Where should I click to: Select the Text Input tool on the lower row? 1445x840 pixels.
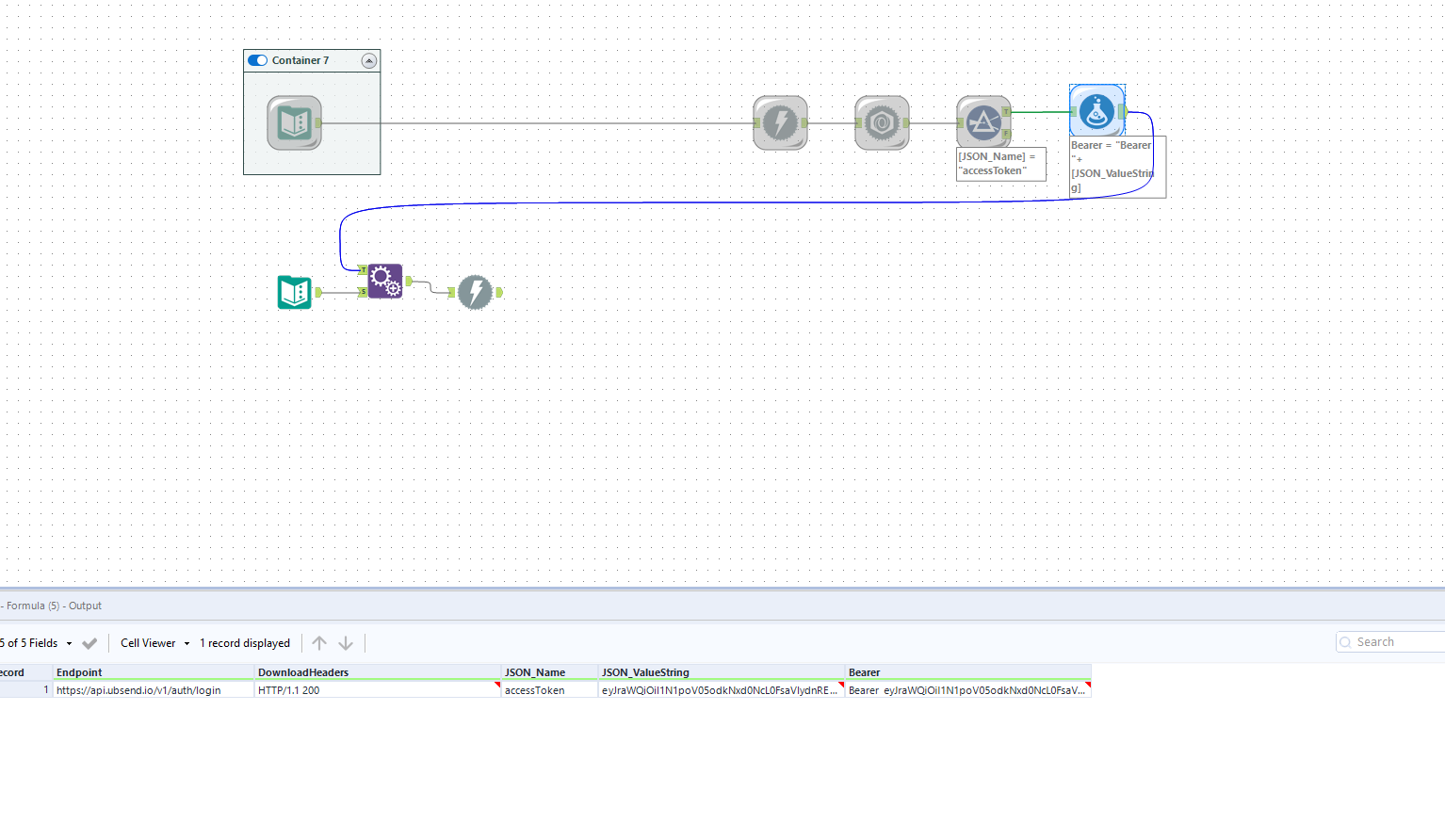click(295, 292)
